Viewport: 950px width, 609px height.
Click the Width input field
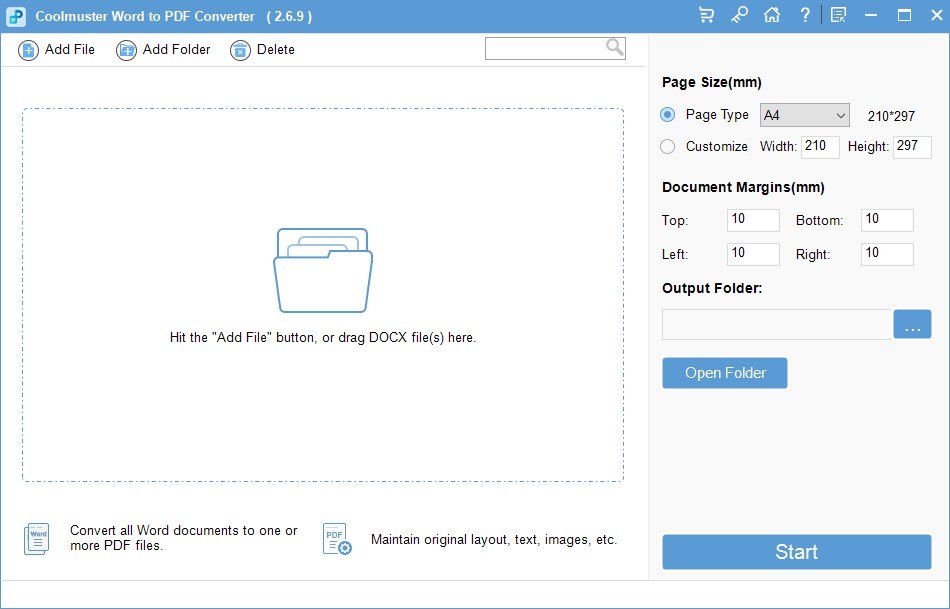820,146
